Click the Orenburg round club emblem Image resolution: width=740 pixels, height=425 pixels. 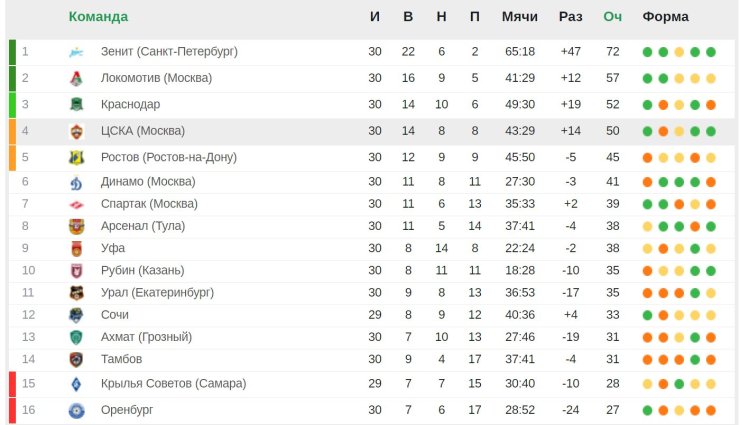(76, 410)
